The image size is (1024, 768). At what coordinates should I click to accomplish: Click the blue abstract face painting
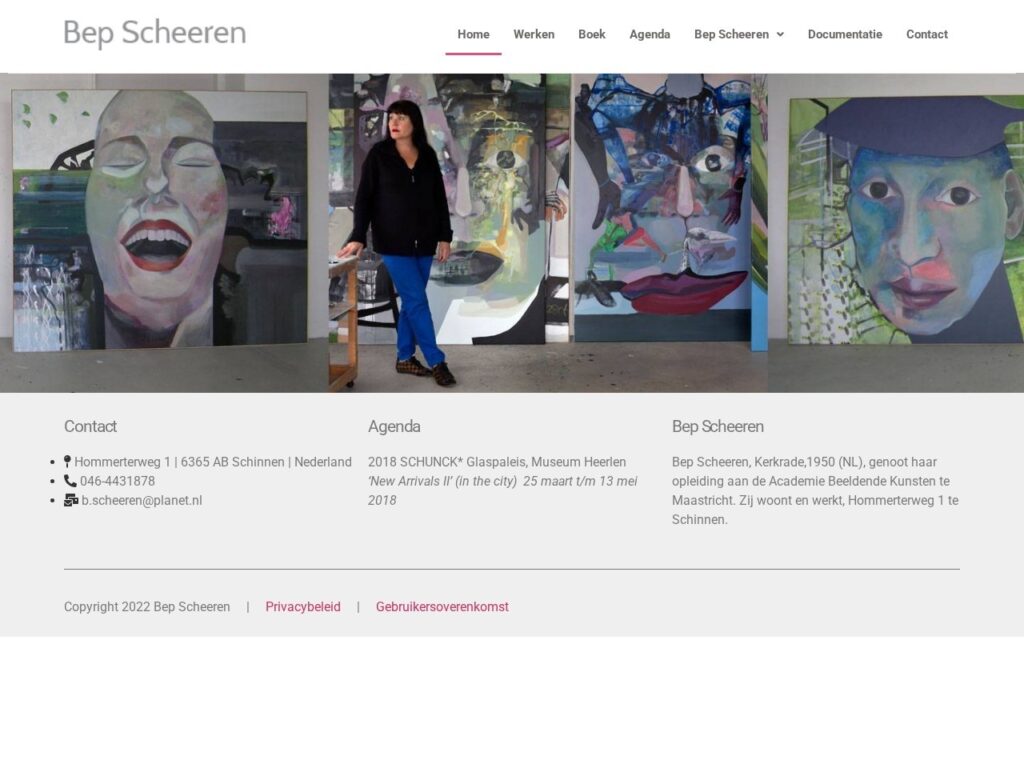point(662,207)
